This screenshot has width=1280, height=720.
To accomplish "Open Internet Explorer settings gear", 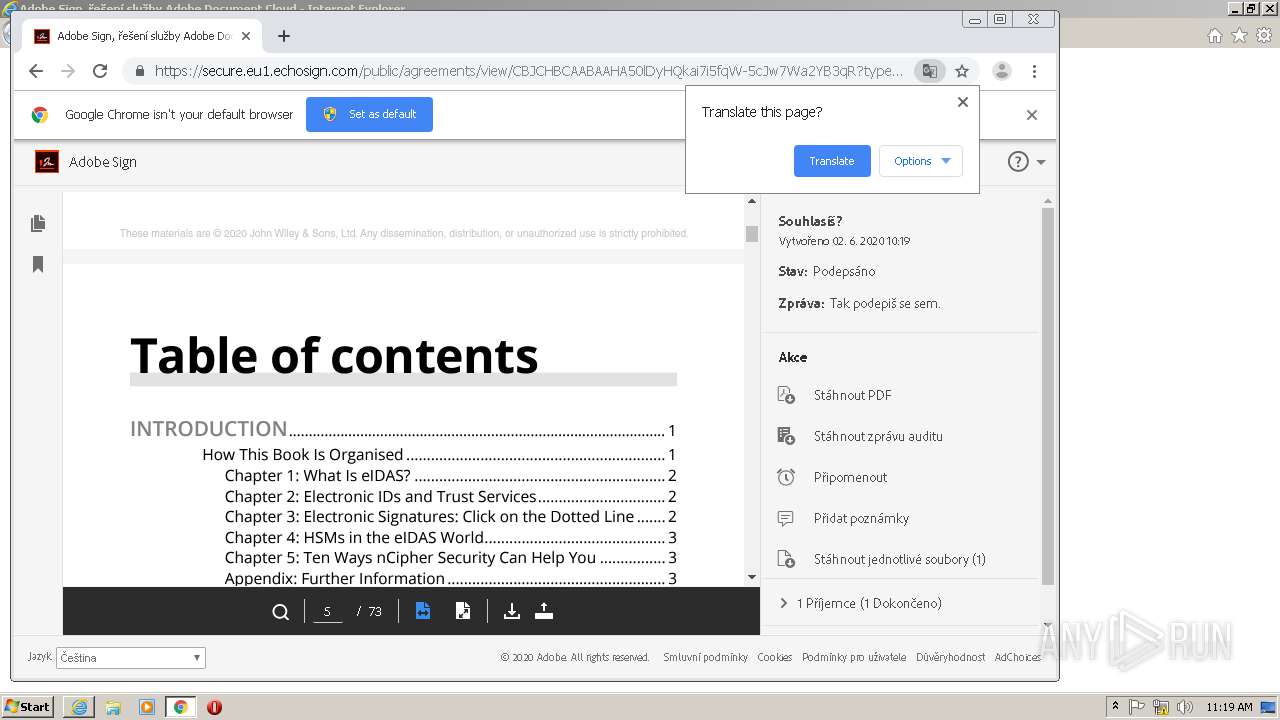I will [x=1263, y=36].
